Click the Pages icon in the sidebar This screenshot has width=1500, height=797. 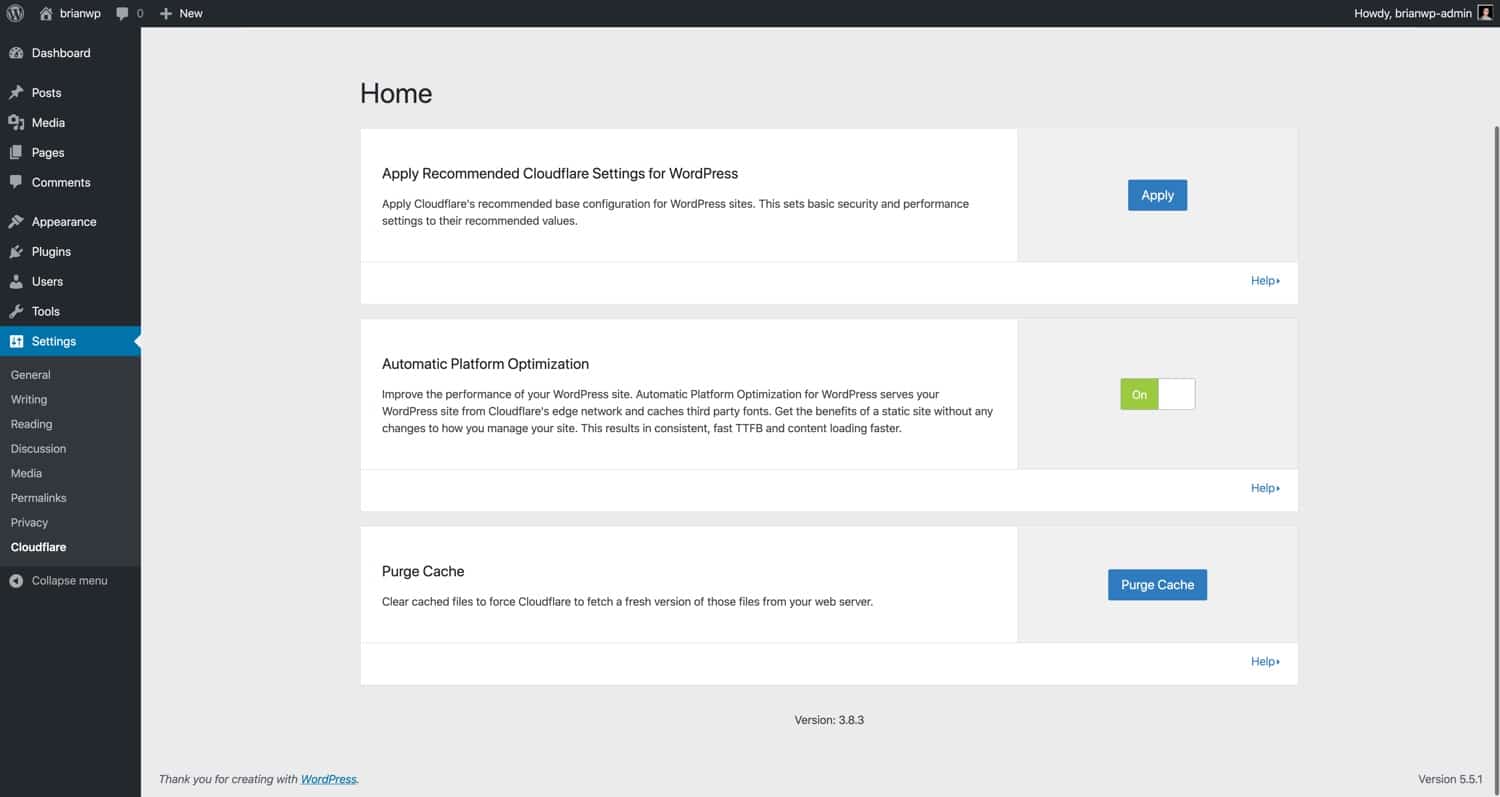(17, 152)
